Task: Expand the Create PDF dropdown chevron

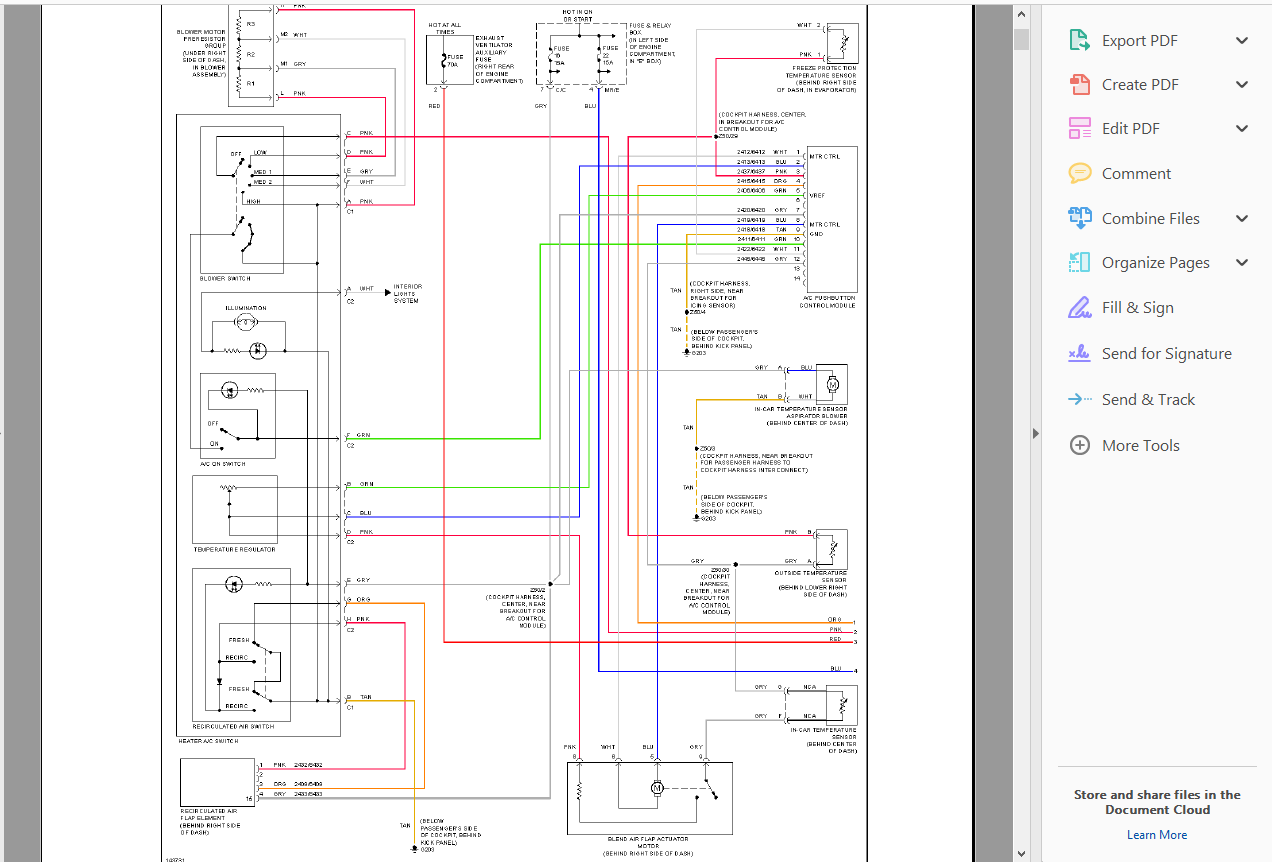Action: coord(1242,84)
